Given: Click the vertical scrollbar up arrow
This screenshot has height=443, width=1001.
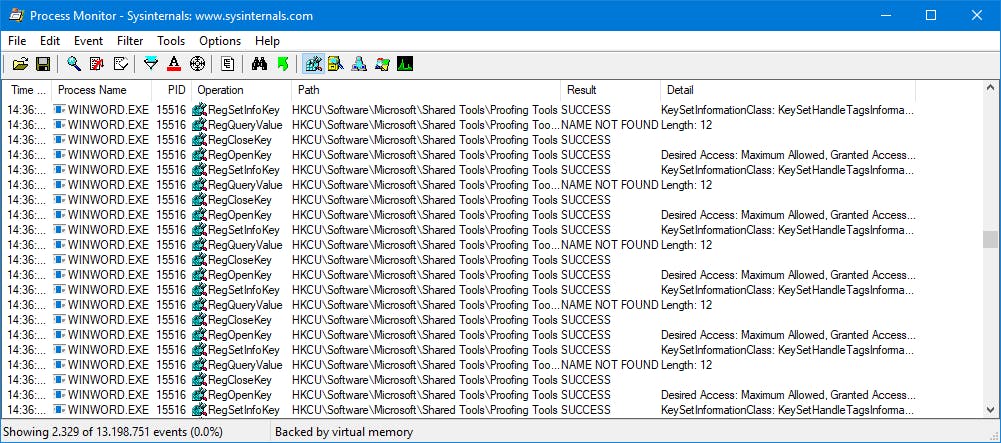Looking at the screenshot, I should pos(990,88).
